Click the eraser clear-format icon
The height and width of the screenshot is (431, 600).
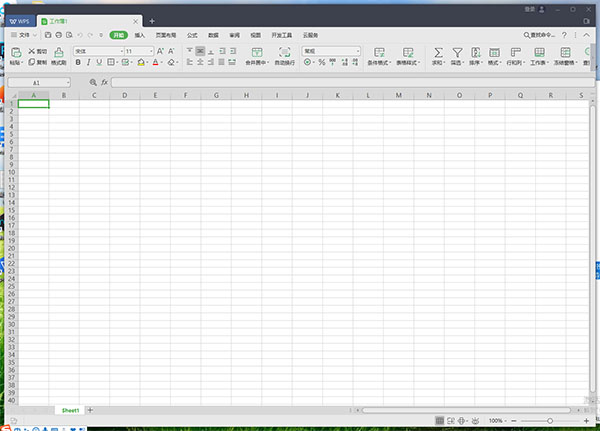[171, 62]
